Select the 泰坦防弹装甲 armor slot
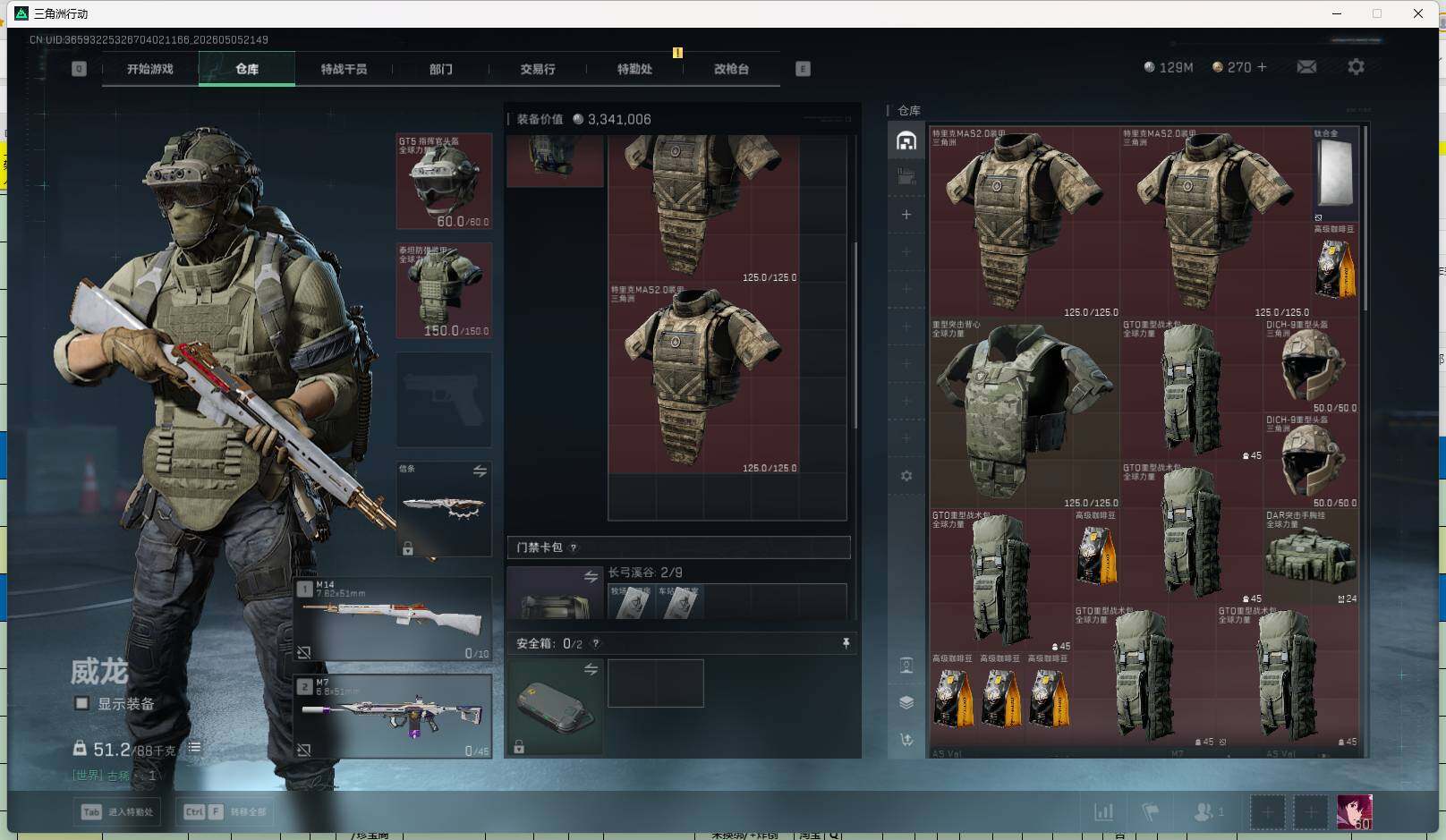 click(444, 291)
